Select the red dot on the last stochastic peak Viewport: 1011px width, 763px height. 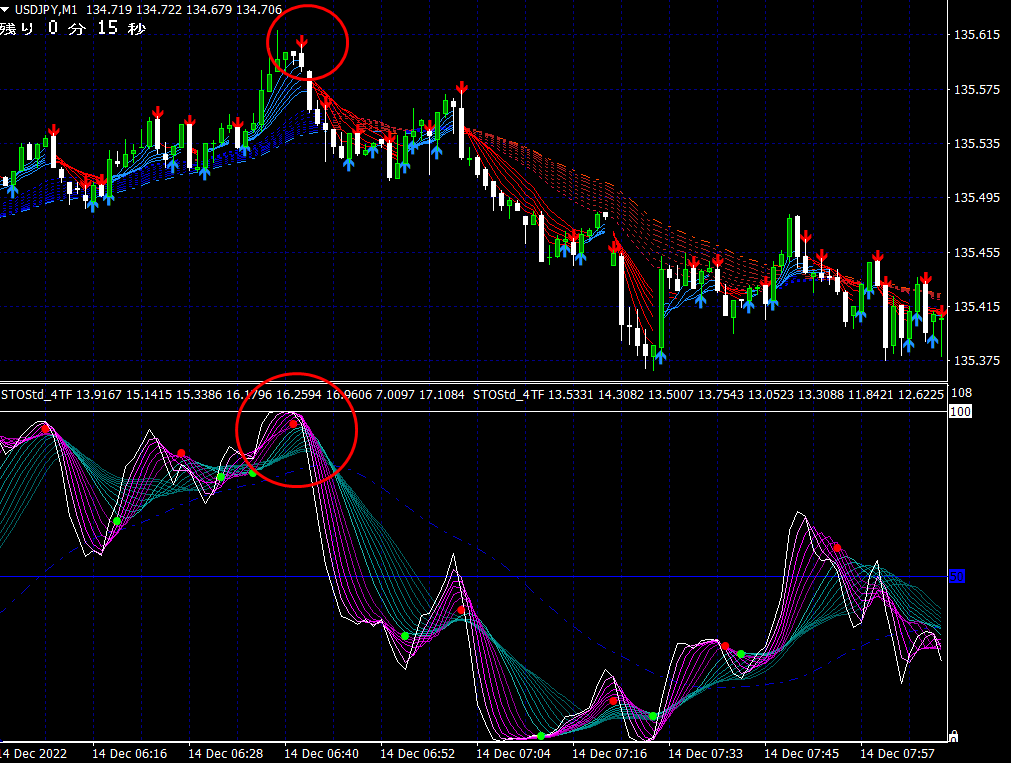(x=837, y=548)
